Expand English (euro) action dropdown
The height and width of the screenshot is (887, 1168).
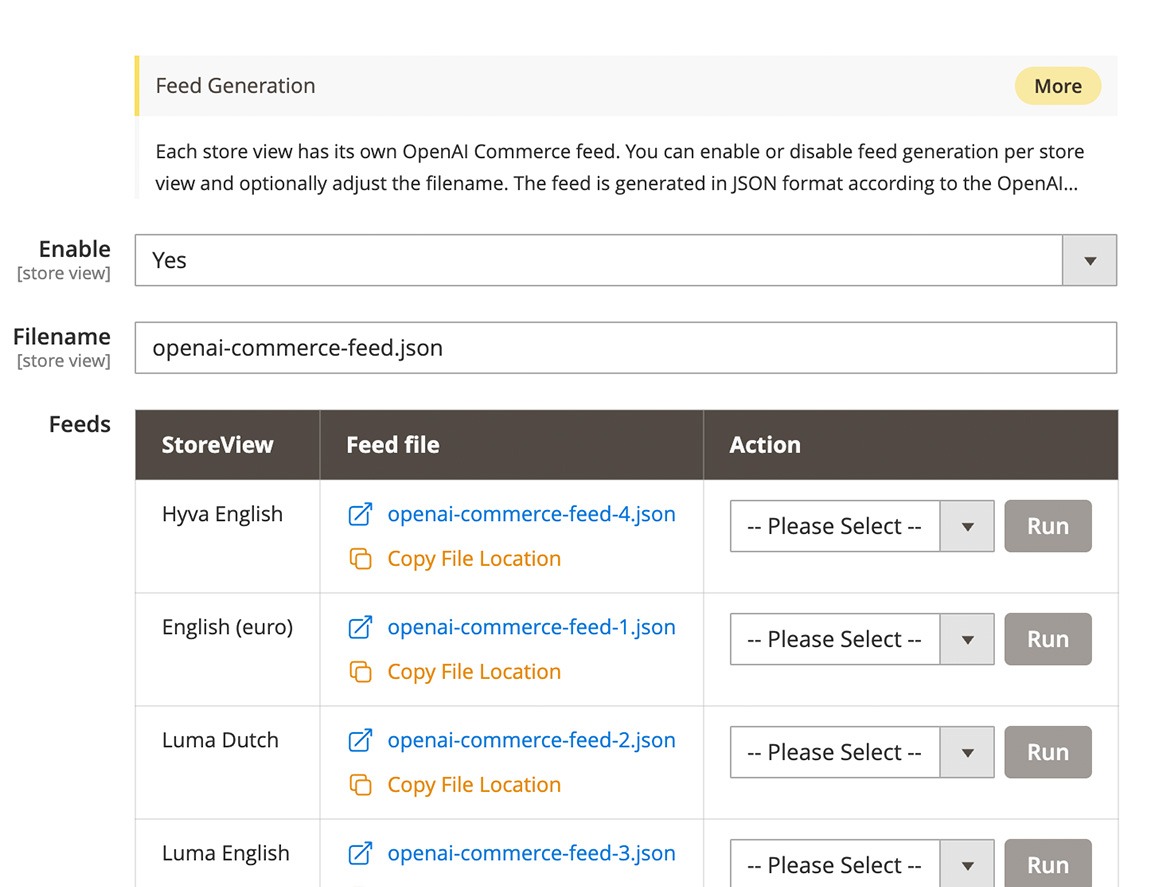pos(861,640)
